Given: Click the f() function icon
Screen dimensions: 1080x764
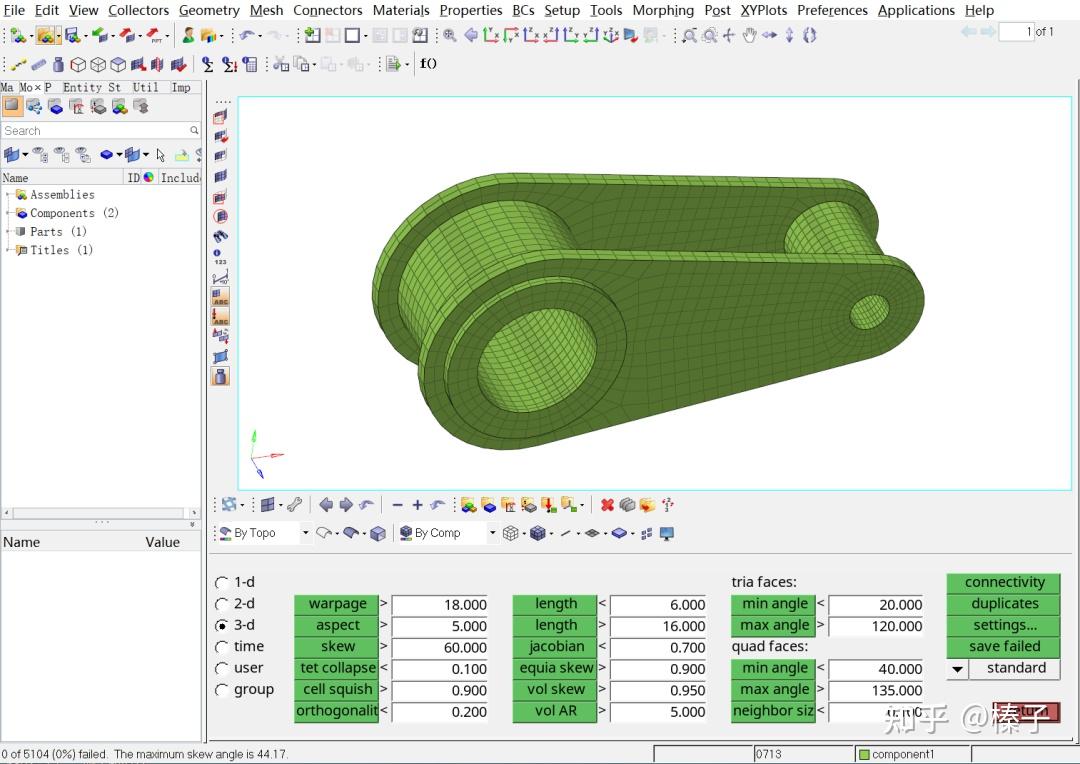Looking at the screenshot, I should [428, 64].
